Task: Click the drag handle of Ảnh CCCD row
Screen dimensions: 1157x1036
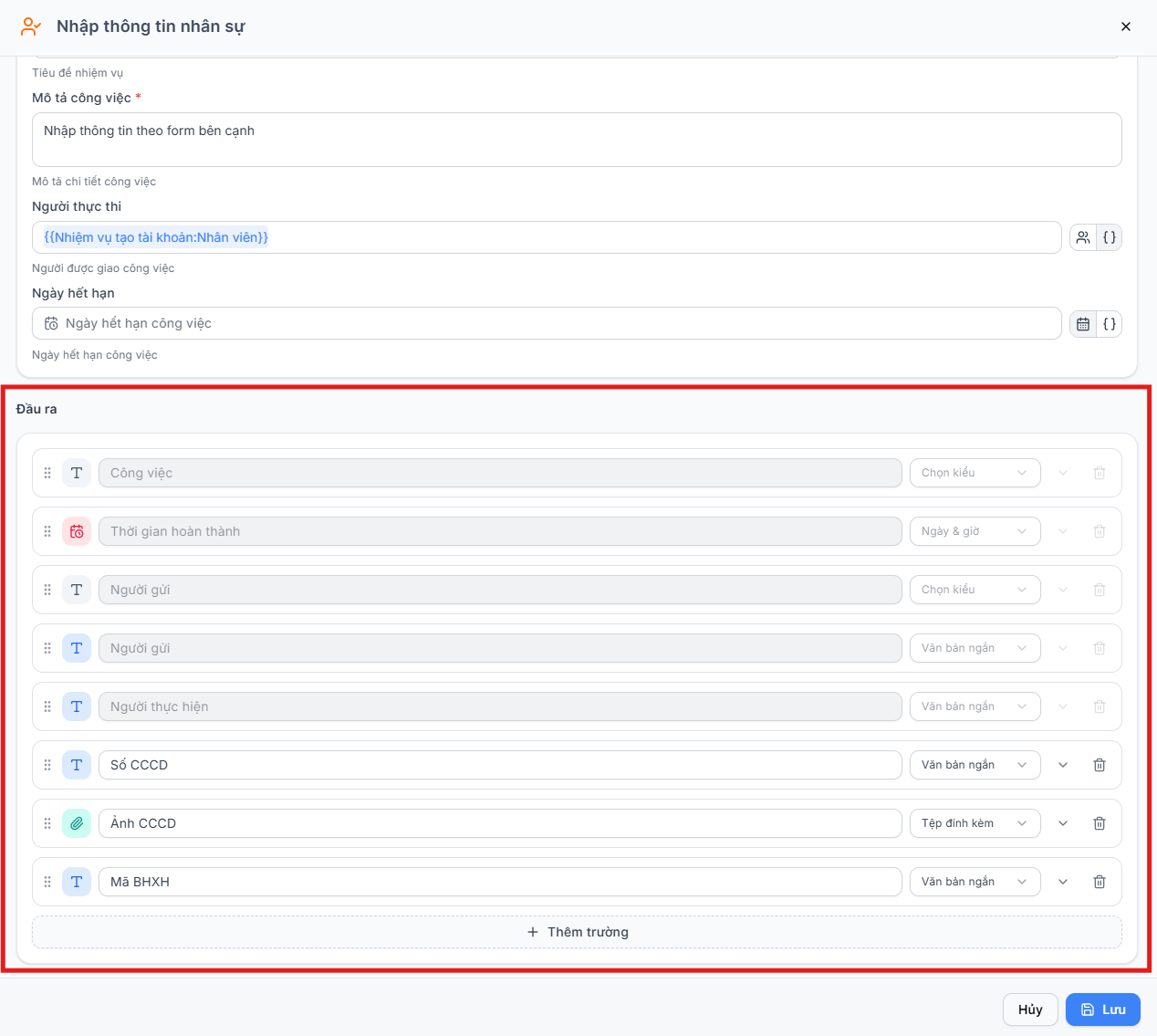Action: point(47,823)
